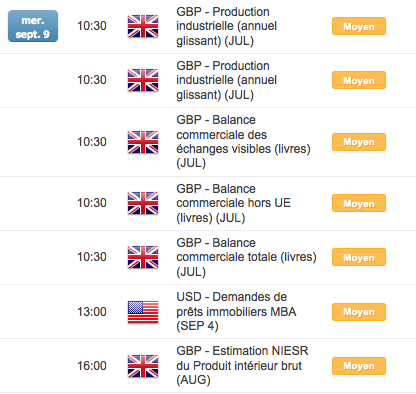Click Moyen badge for Balance commerciale totale
The width and height of the screenshot is (416, 394).
[x=359, y=257]
